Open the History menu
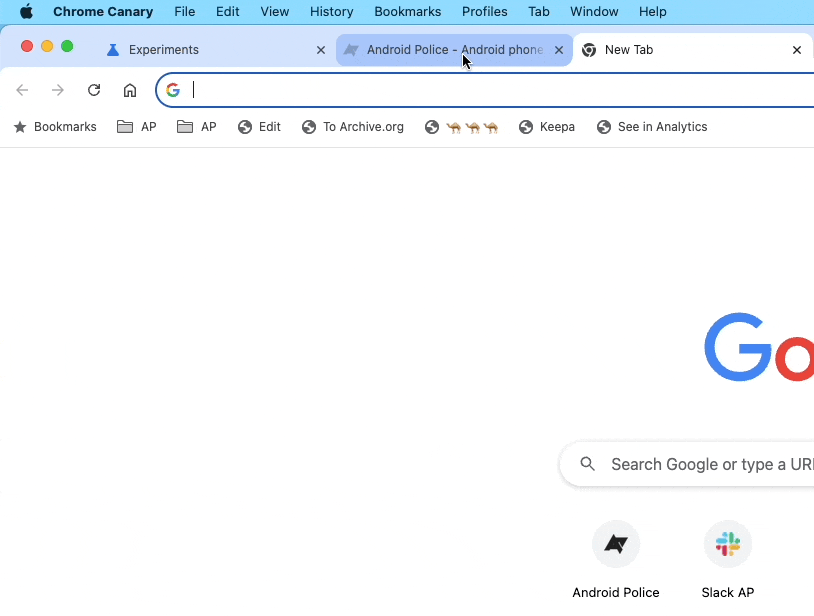The width and height of the screenshot is (814, 616). point(331,12)
